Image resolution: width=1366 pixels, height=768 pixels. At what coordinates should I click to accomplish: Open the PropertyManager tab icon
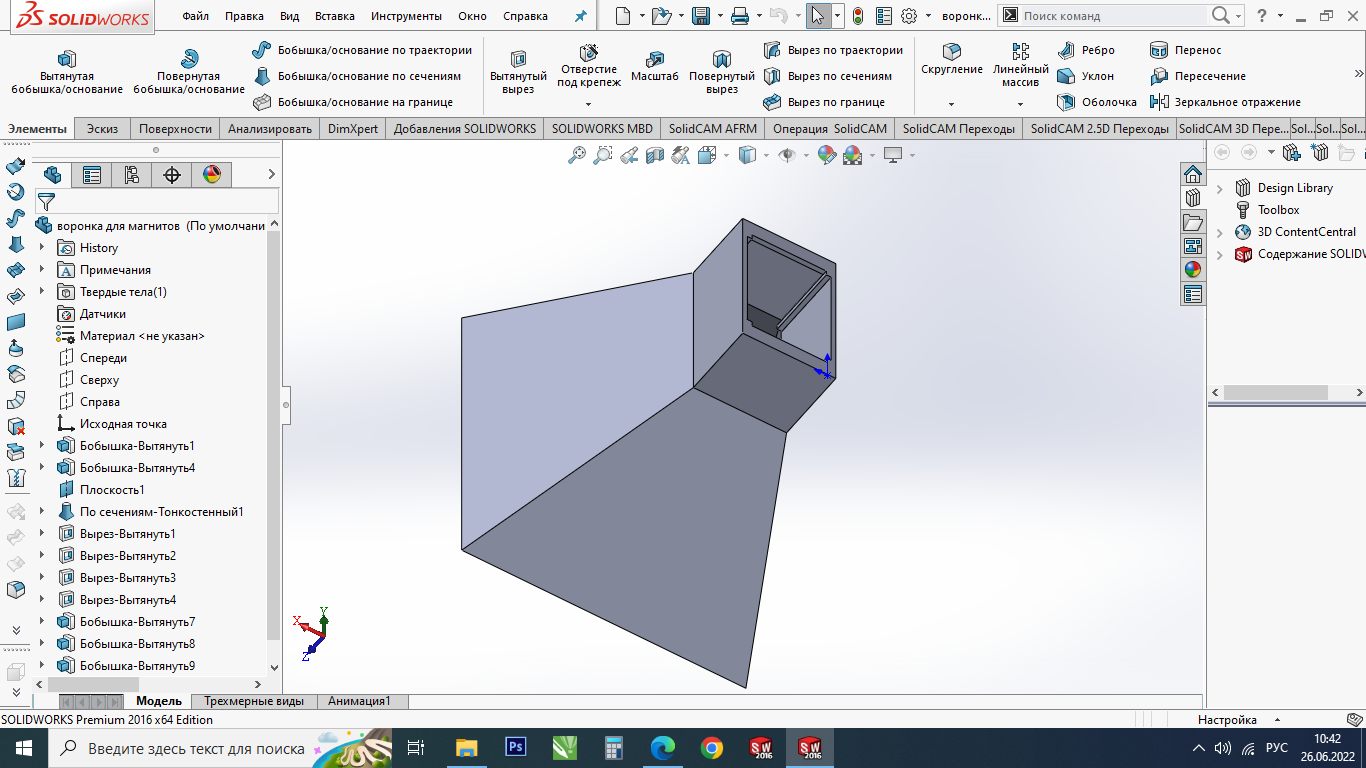[92, 175]
